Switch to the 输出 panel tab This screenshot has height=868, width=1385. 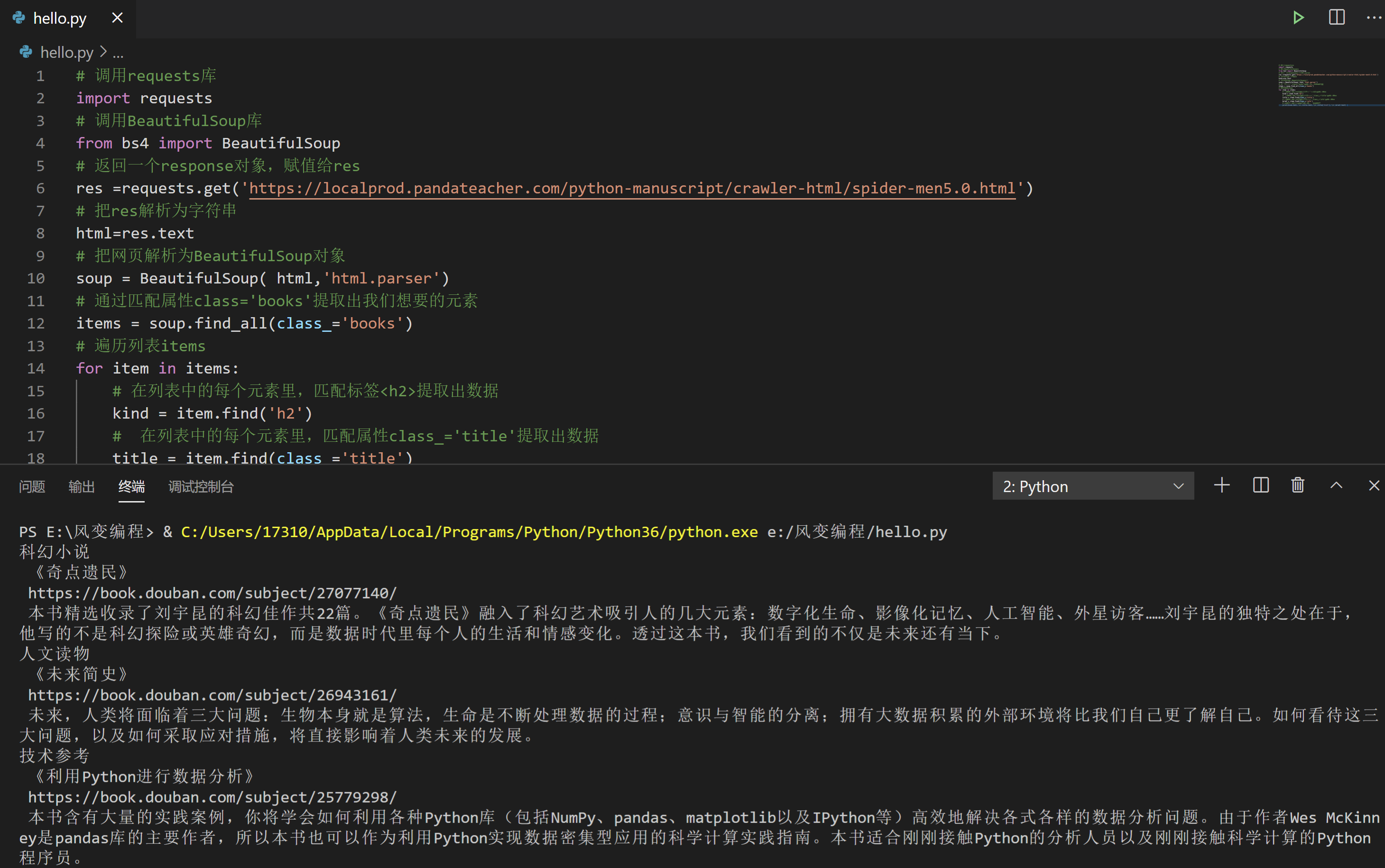(x=82, y=487)
